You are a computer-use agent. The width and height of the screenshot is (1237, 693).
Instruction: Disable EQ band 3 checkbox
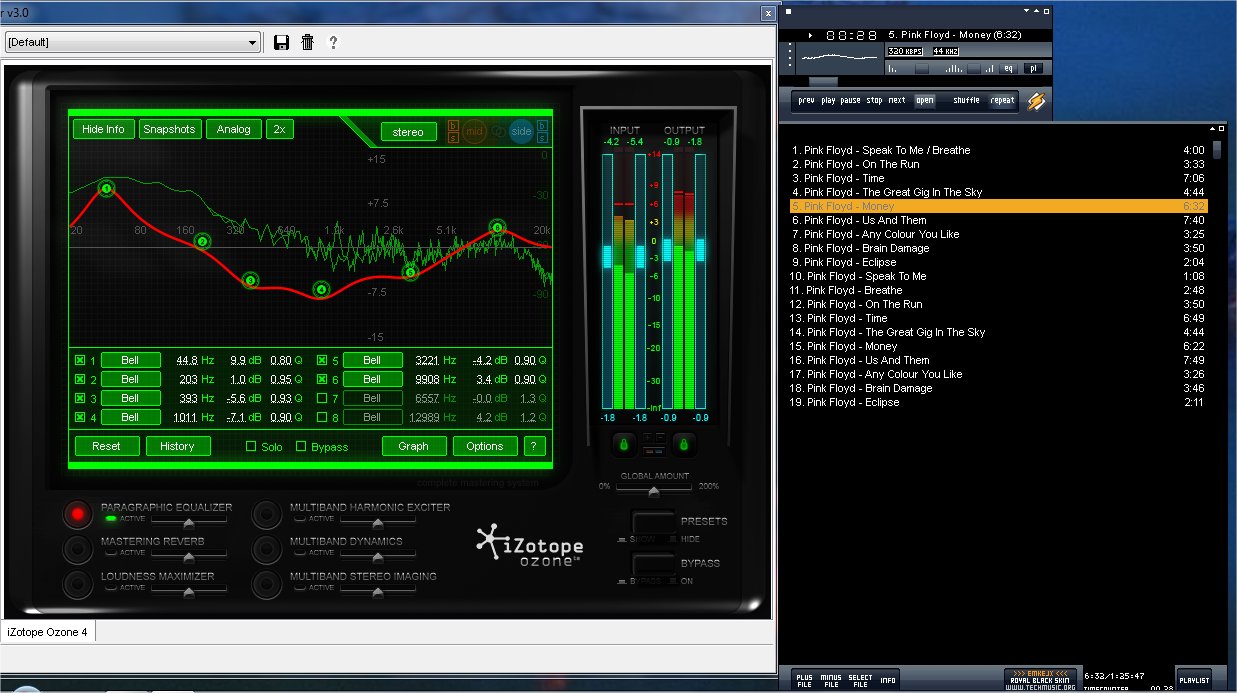click(x=80, y=398)
